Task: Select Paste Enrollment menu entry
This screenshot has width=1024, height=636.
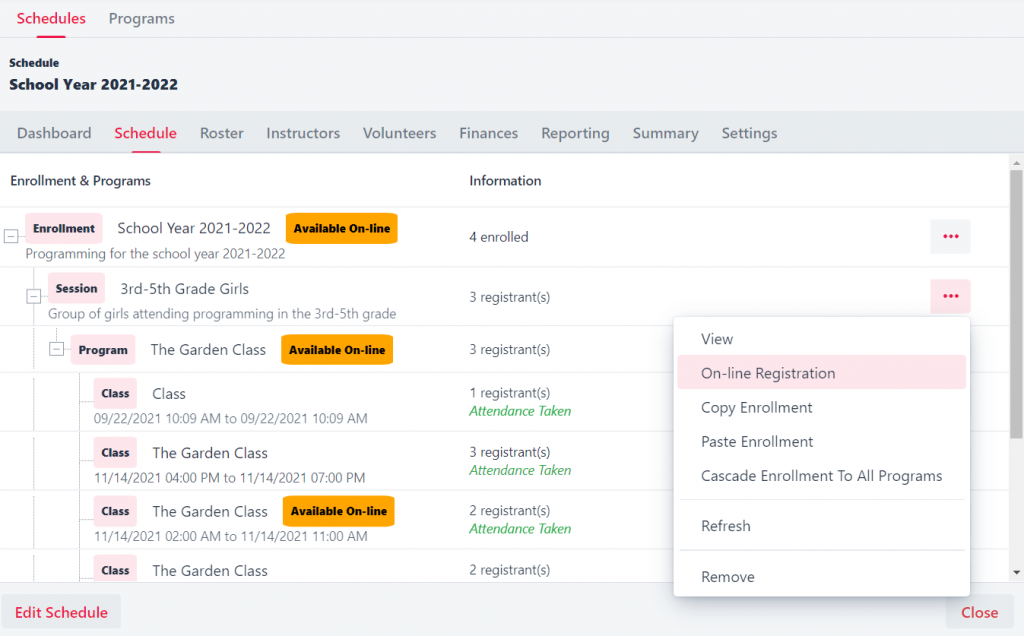Action: click(757, 441)
